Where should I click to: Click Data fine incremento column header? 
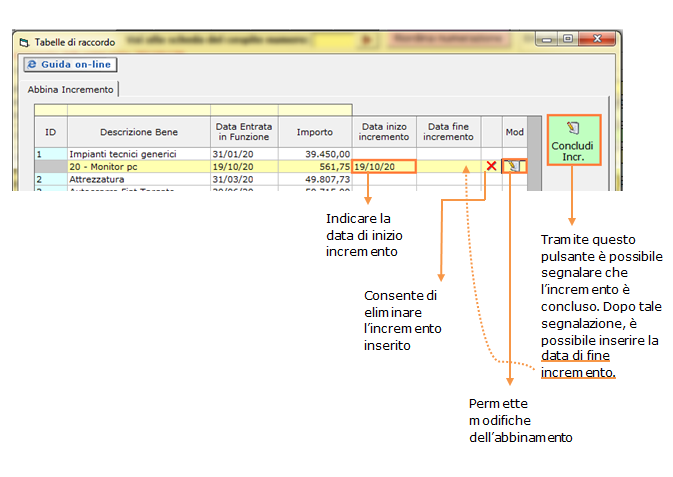tap(449, 132)
